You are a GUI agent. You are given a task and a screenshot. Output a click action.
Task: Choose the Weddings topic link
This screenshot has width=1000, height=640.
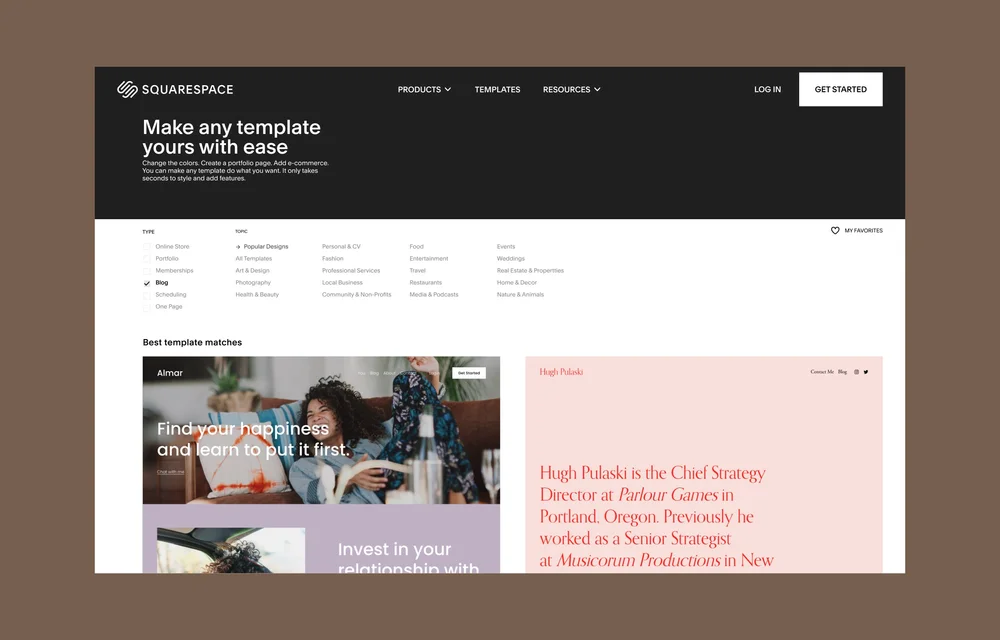tap(510, 259)
